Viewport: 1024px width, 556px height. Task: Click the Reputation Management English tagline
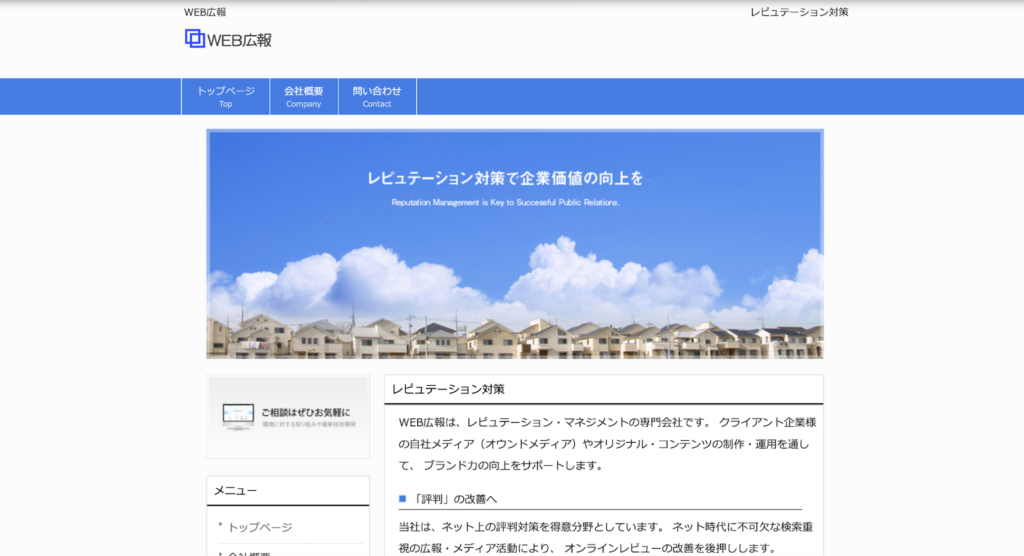tap(505, 203)
